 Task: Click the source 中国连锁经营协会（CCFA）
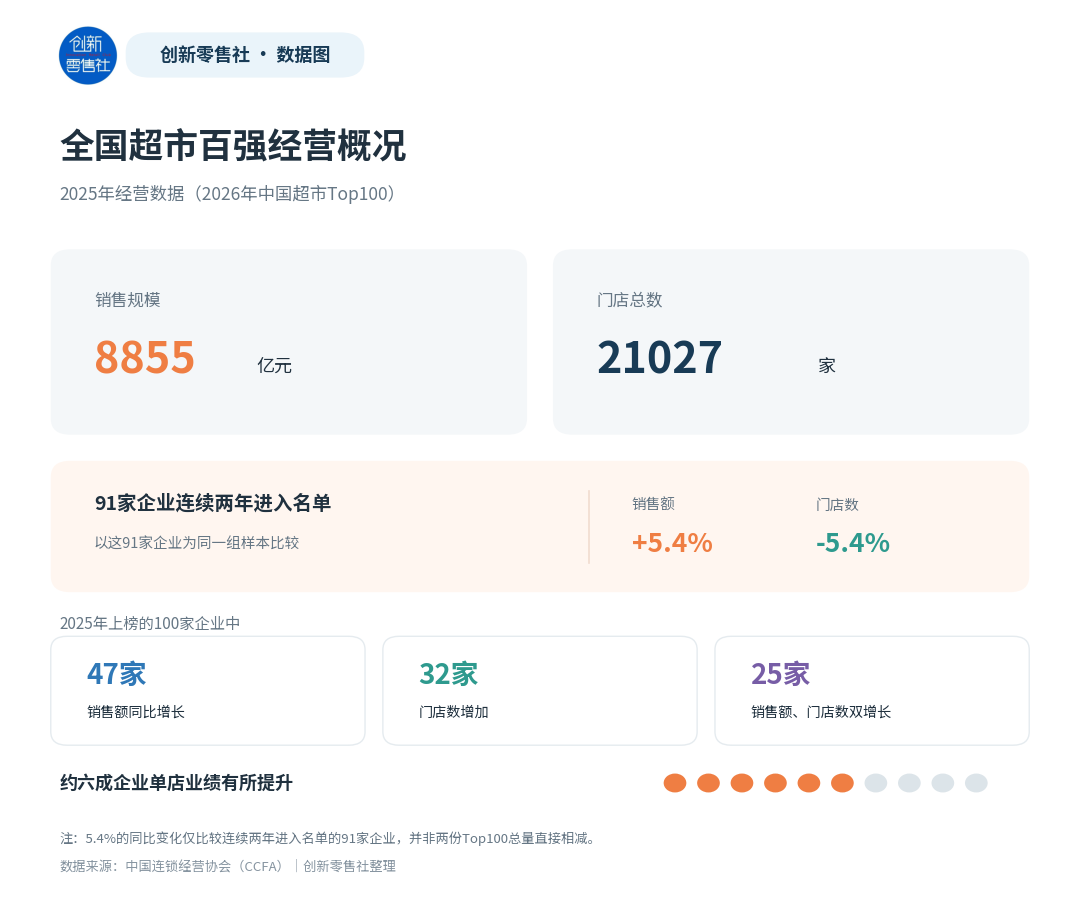point(207,866)
